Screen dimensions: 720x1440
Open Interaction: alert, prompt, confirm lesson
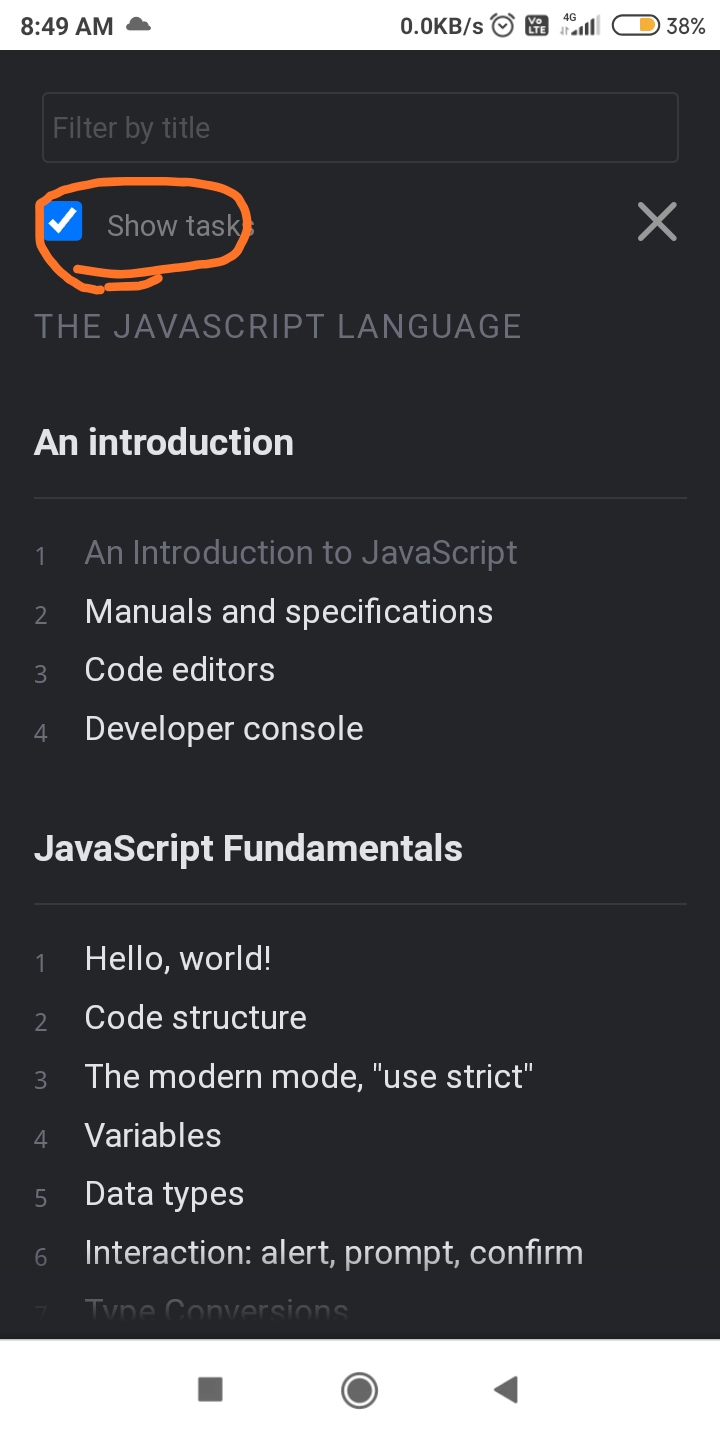point(333,1253)
